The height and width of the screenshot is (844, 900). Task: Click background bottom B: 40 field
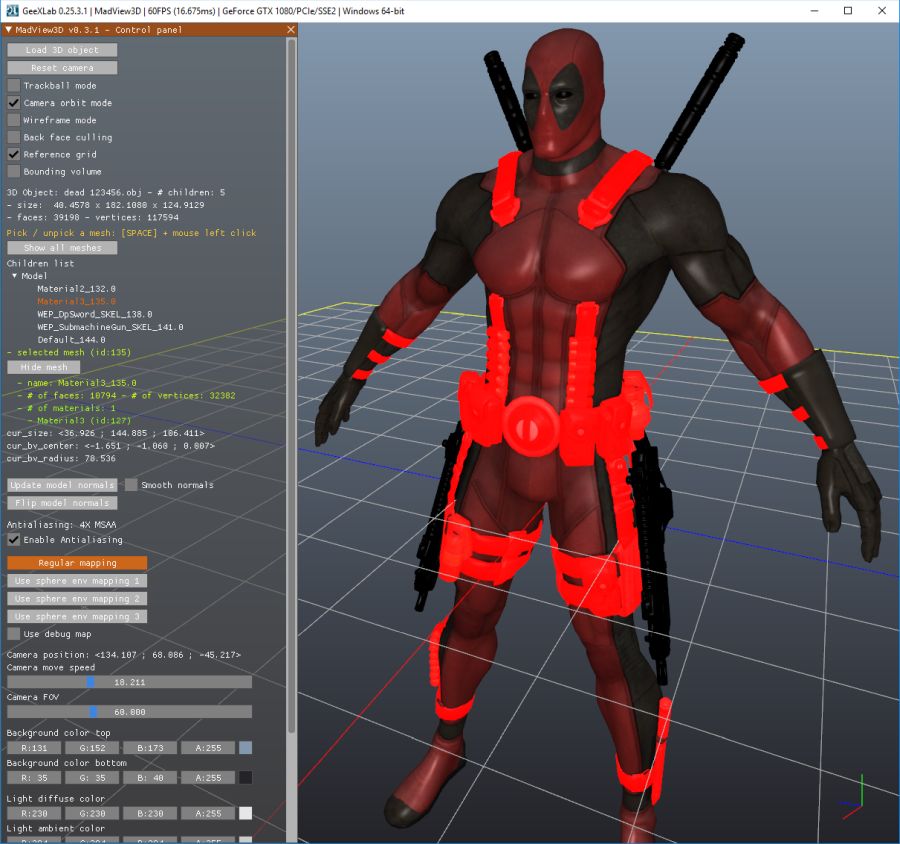(150, 778)
